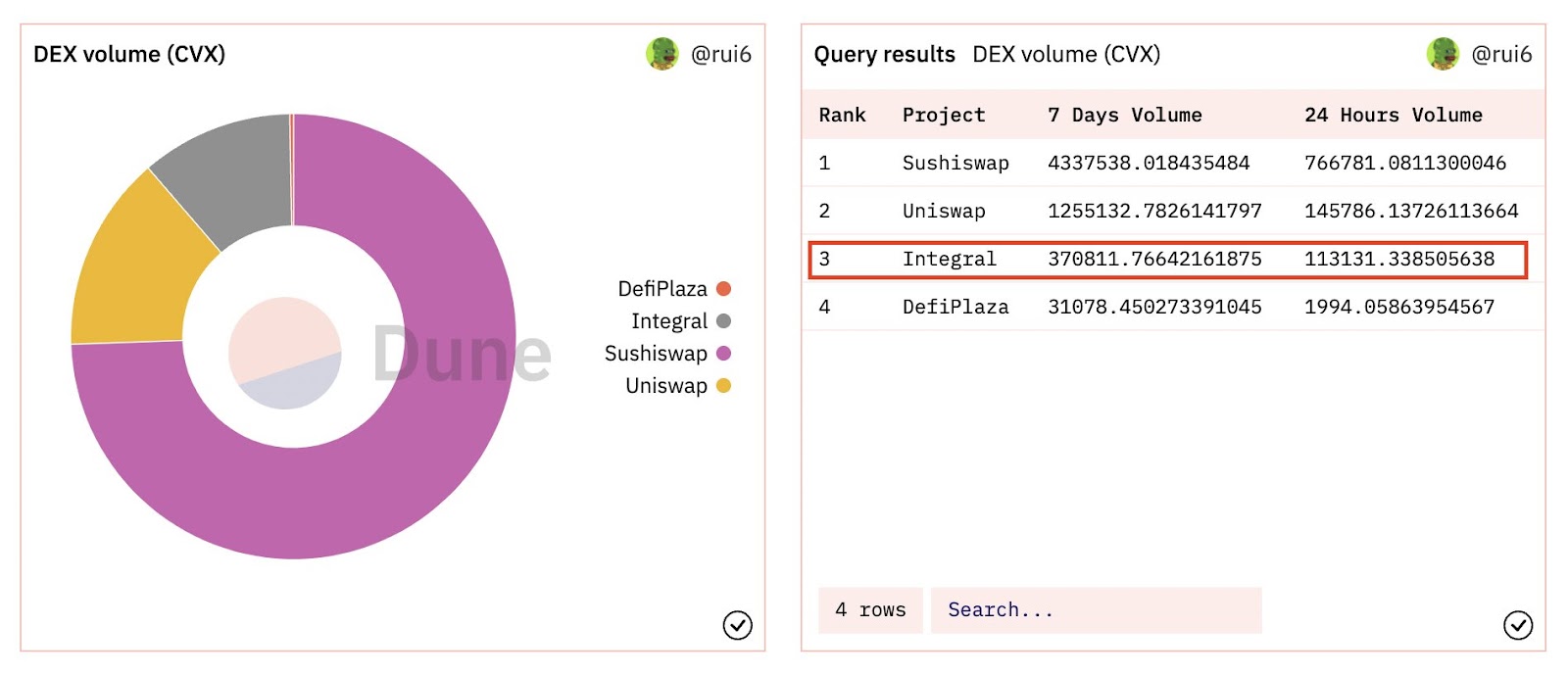The height and width of the screenshot is (675, 1568).
Task: Click rank 2 cell in Uniswap row
Action: (x=824, y=211)
